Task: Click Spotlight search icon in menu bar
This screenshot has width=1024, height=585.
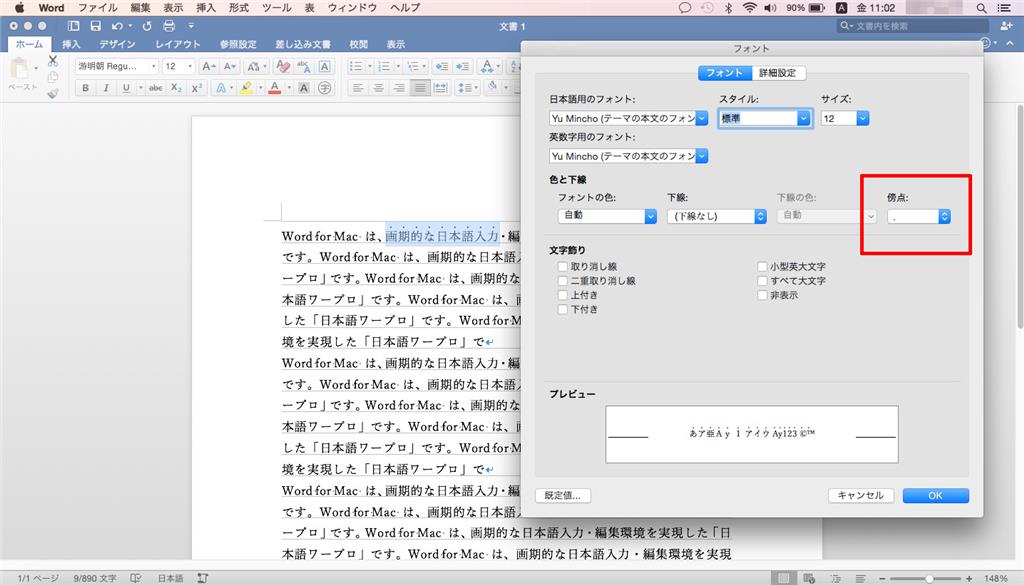Action: point(981,8)
